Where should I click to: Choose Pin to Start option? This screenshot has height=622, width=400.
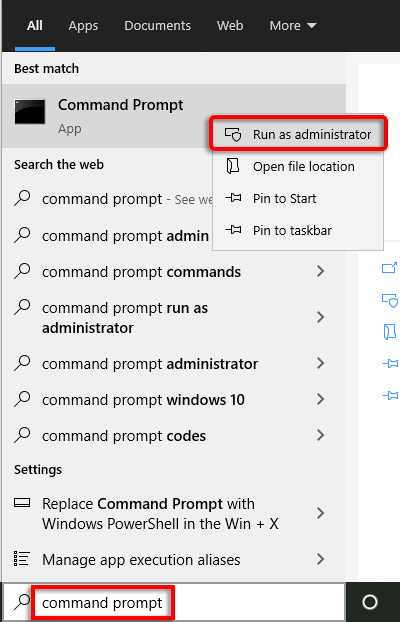tap(298, 198)
